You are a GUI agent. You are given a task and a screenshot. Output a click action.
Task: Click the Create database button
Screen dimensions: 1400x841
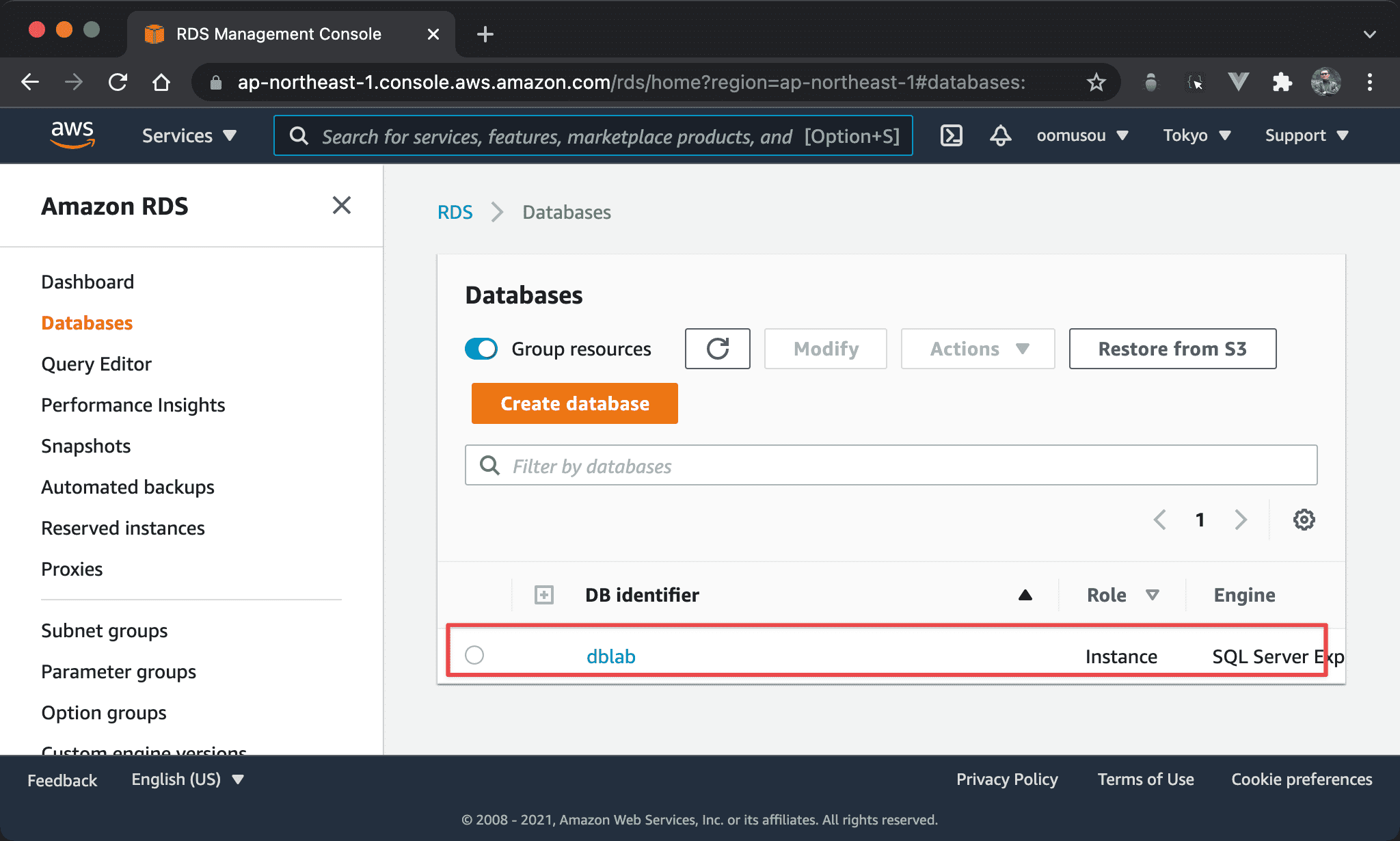click(575, 403)
